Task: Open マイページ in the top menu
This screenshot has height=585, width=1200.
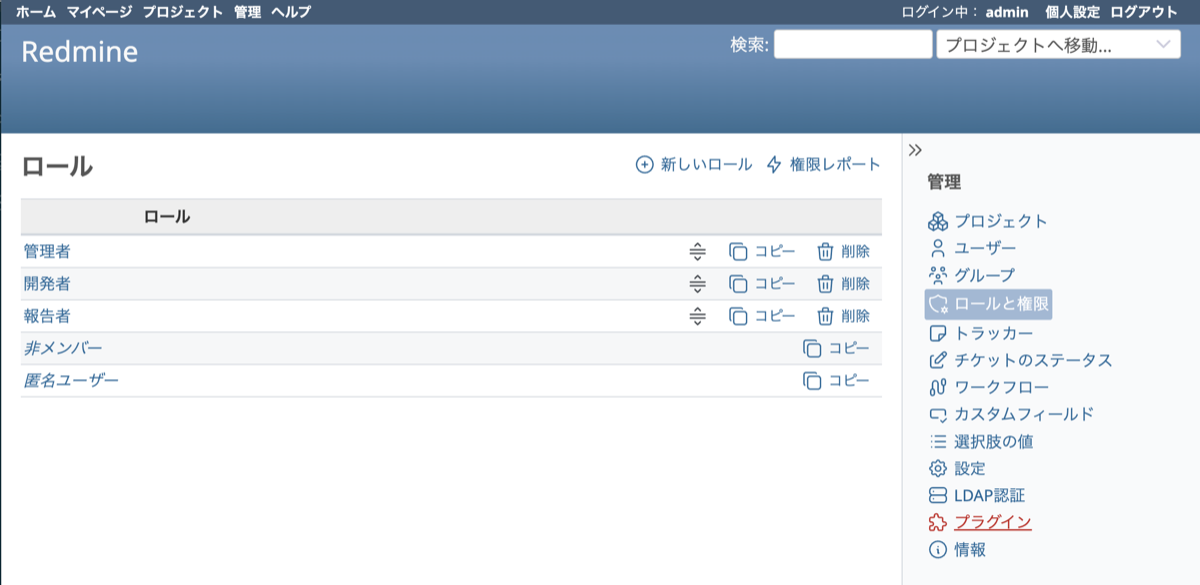Action: pos(99,12)
